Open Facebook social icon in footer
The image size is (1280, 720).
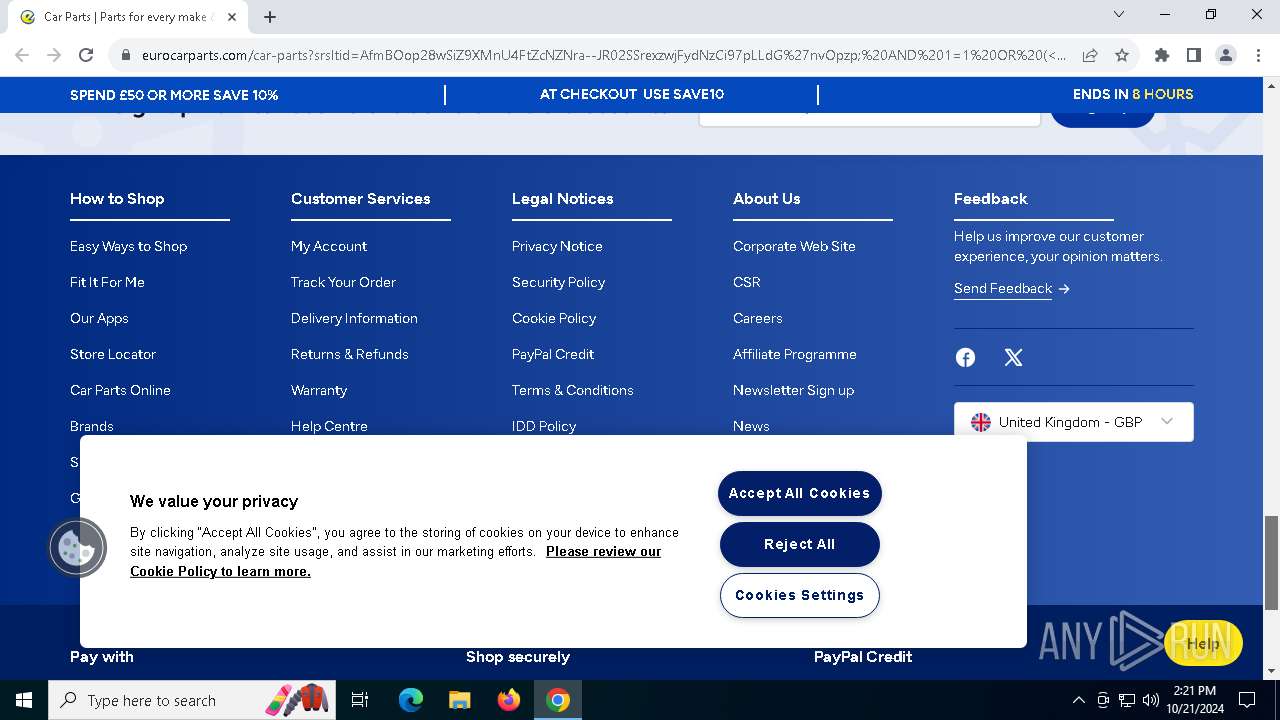click(965, 357)
